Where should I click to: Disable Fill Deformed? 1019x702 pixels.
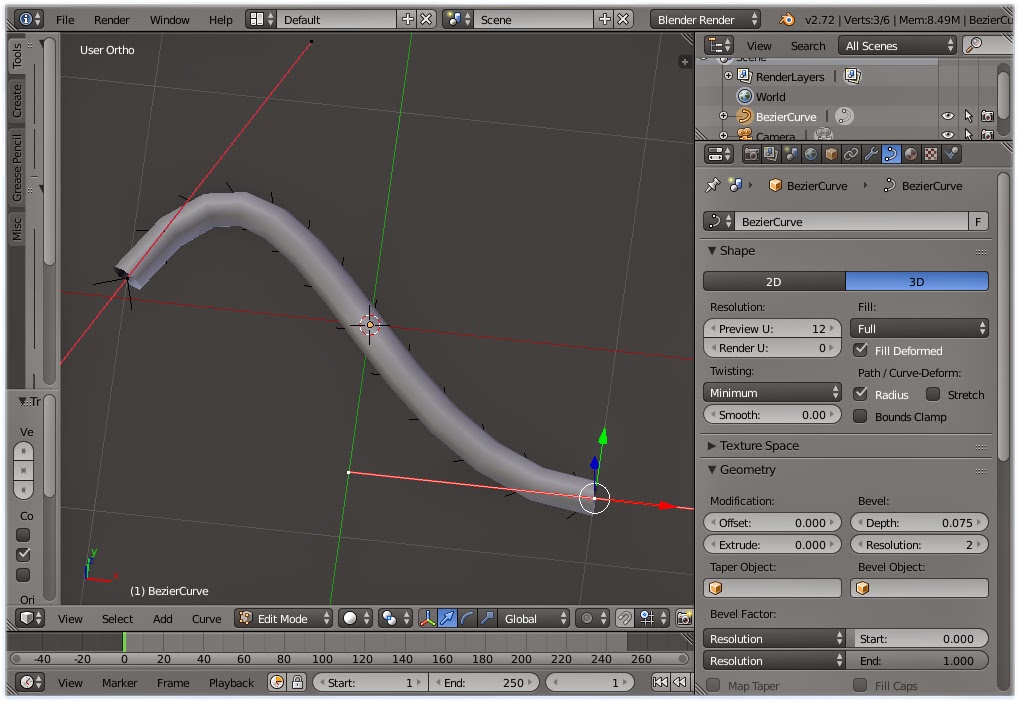point(862,350)
